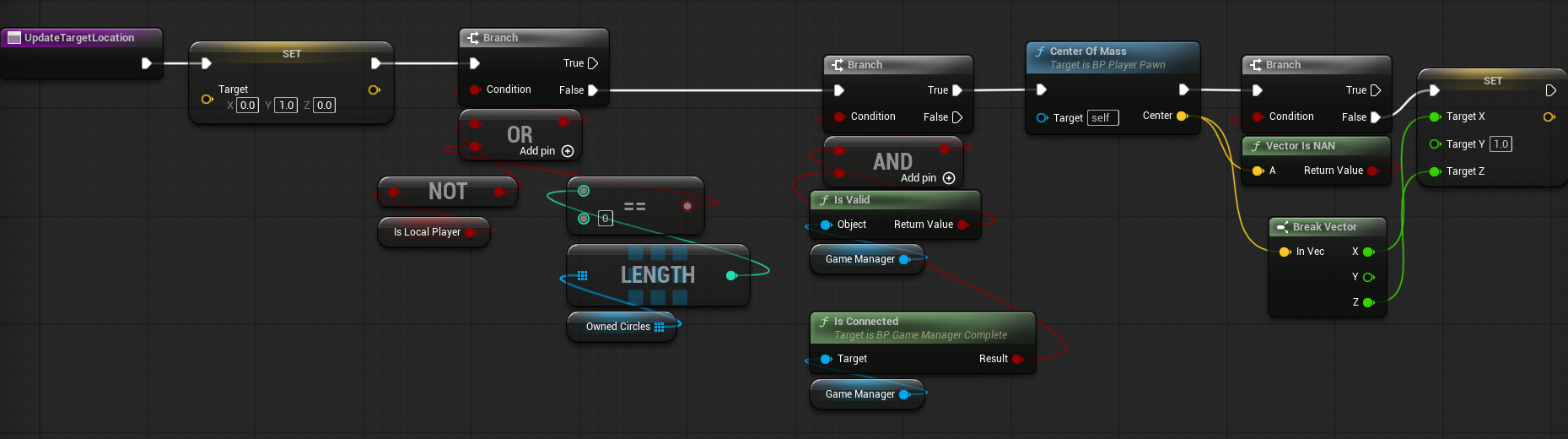1568x439 pixels.
Task: Click the Add pin plus icon on AND node
Action: point(949,178)
